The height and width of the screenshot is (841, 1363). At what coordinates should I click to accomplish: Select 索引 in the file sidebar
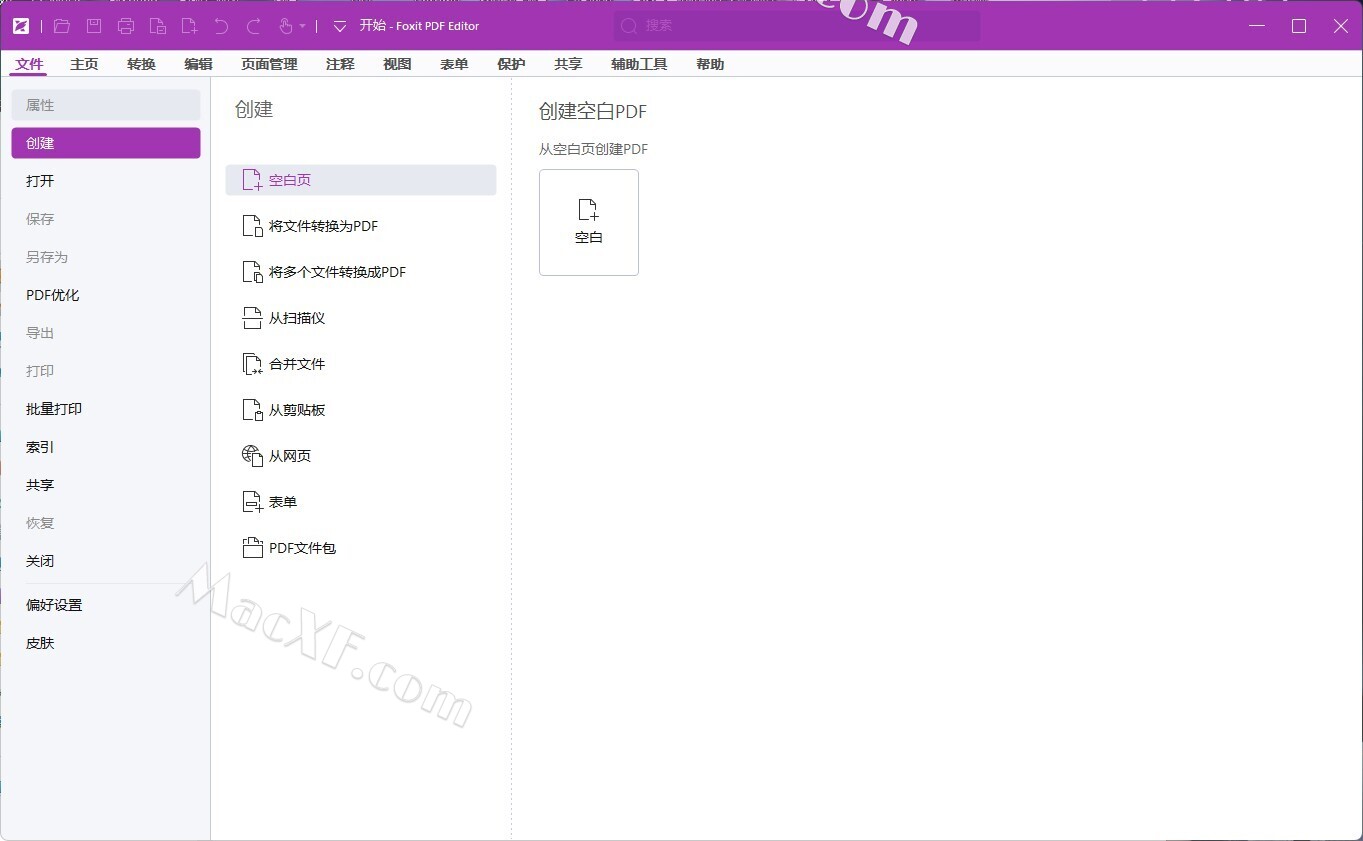[x=106, y=447]
